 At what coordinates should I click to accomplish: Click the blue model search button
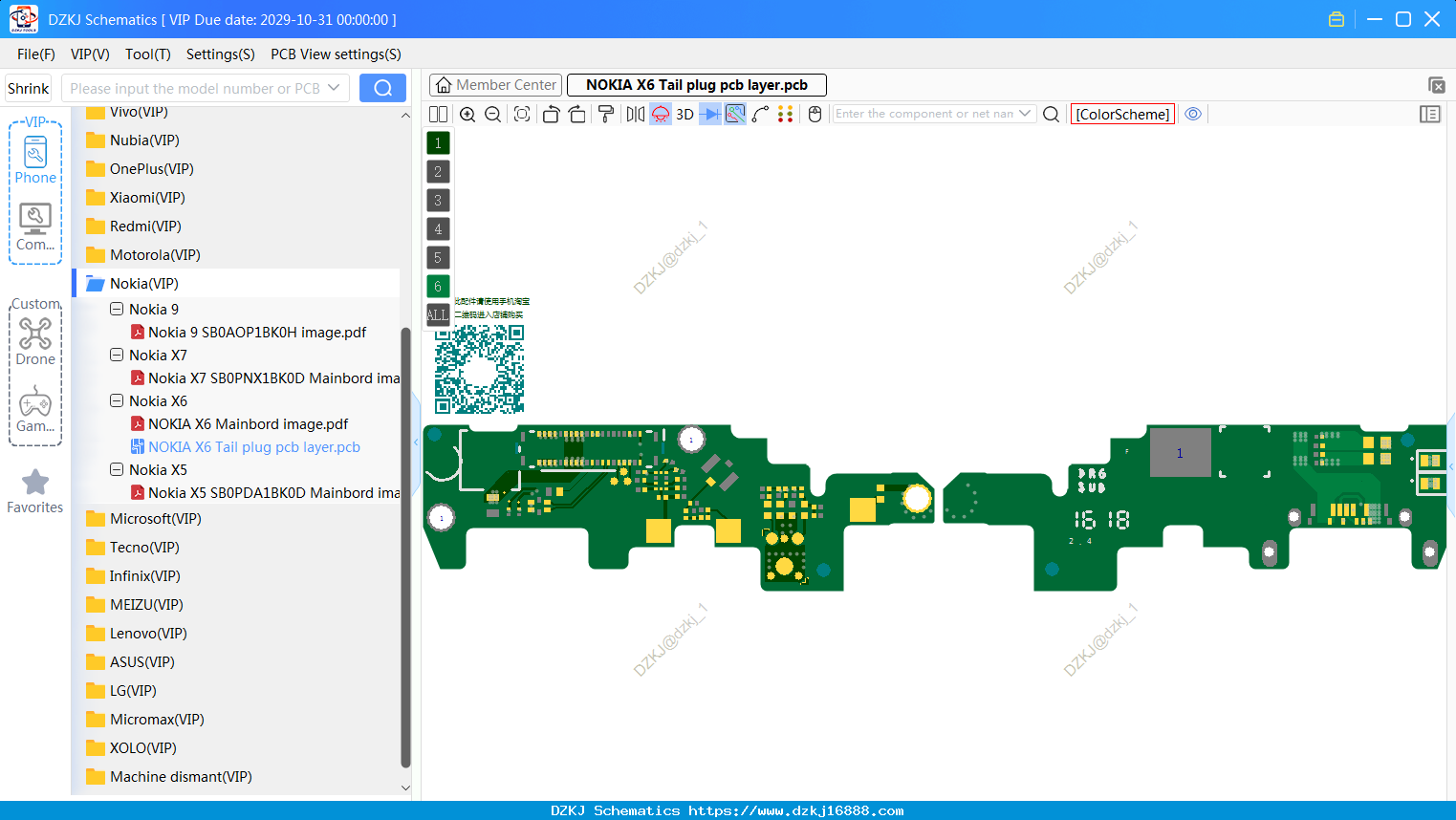382,88
